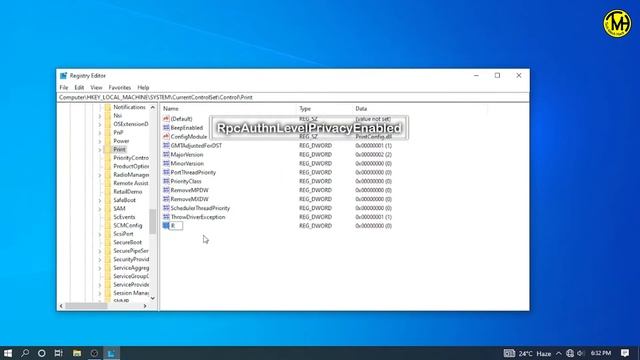The image size is (640, 360).
Task: Open the File menu
Action: (x=64, y=87)
